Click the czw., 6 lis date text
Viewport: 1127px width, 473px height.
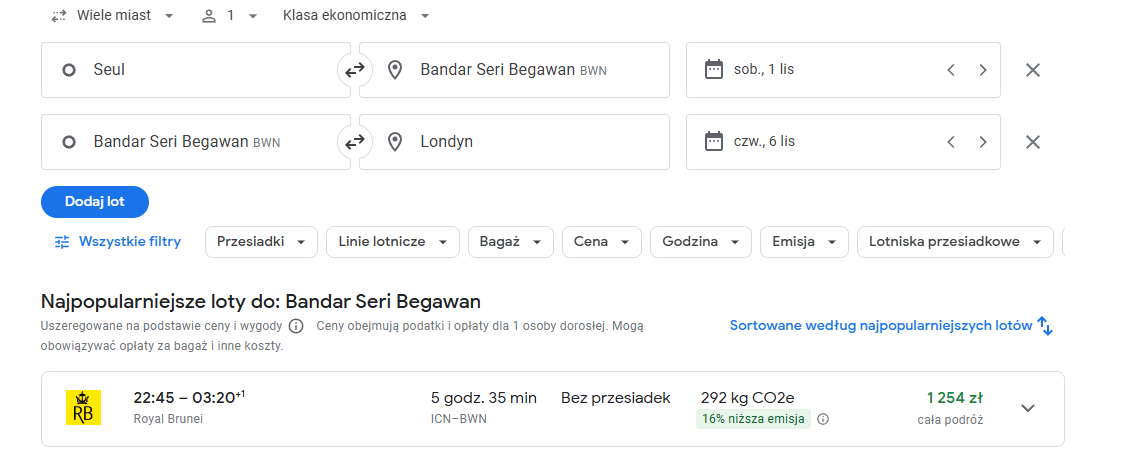point(764,142)
